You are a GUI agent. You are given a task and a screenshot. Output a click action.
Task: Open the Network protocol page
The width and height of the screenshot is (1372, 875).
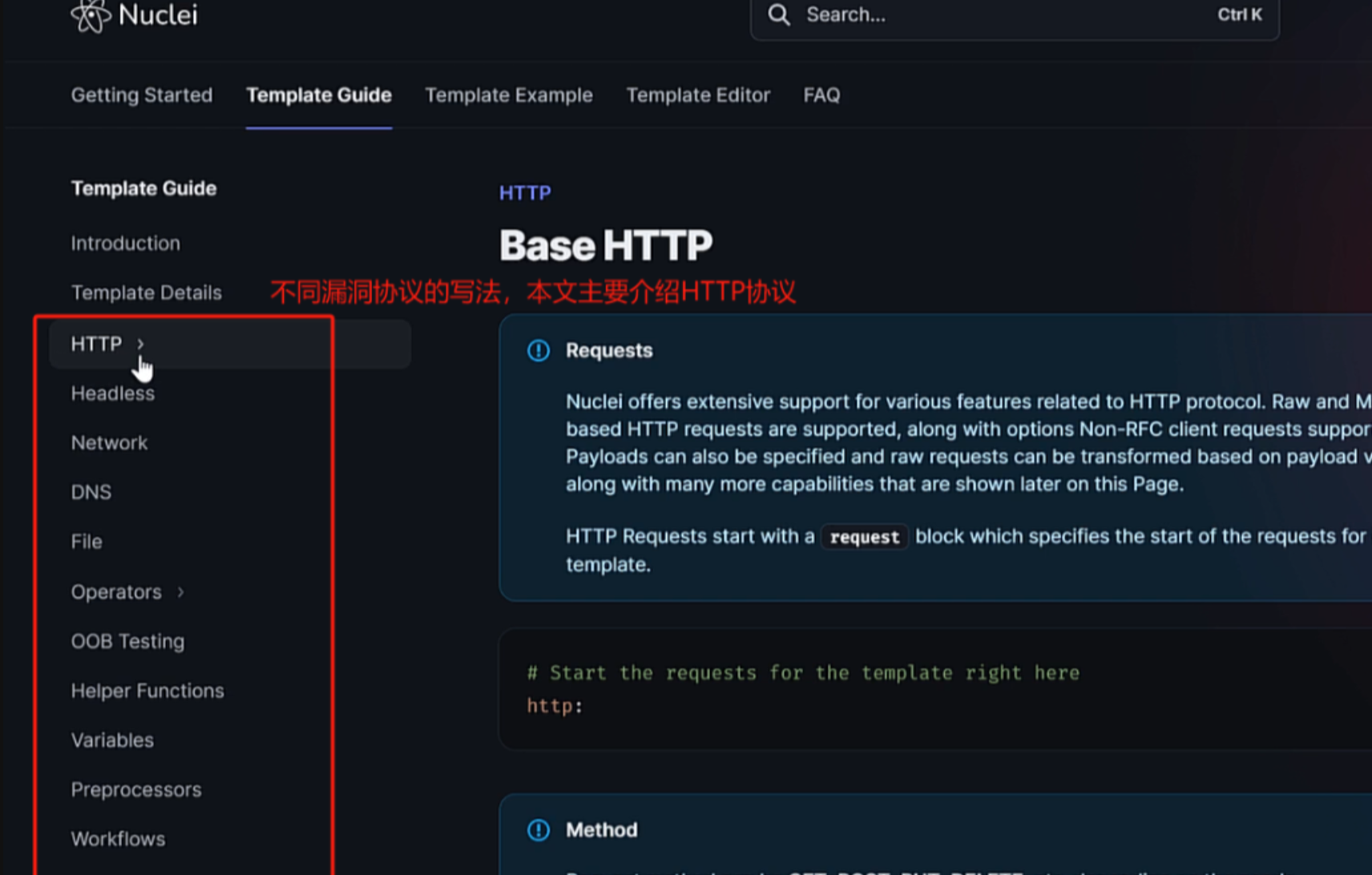point(110,443)
